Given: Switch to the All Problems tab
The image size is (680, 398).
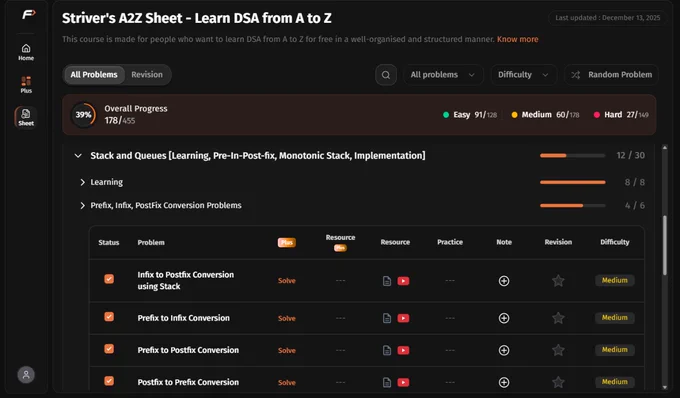Looking at the screenshot, I should click(94, 75).
